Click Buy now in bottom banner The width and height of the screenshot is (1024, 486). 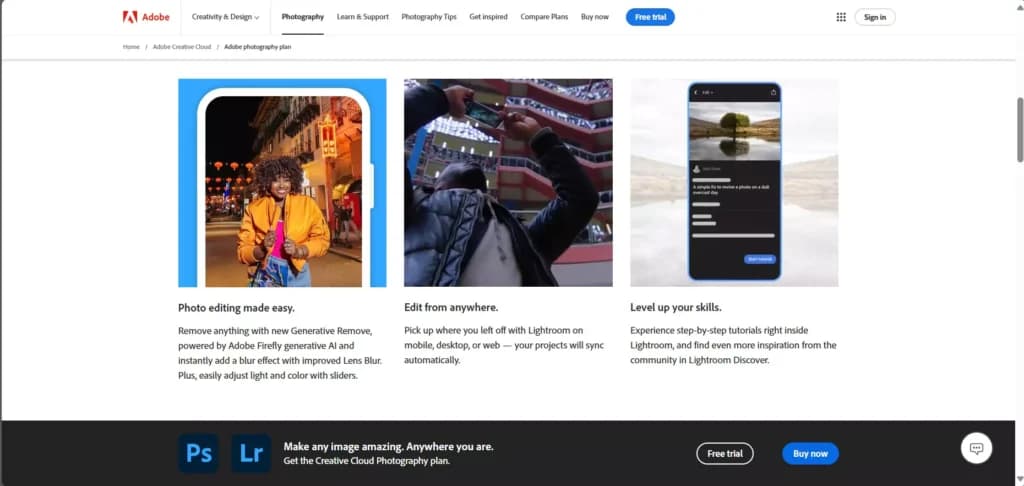810,453
